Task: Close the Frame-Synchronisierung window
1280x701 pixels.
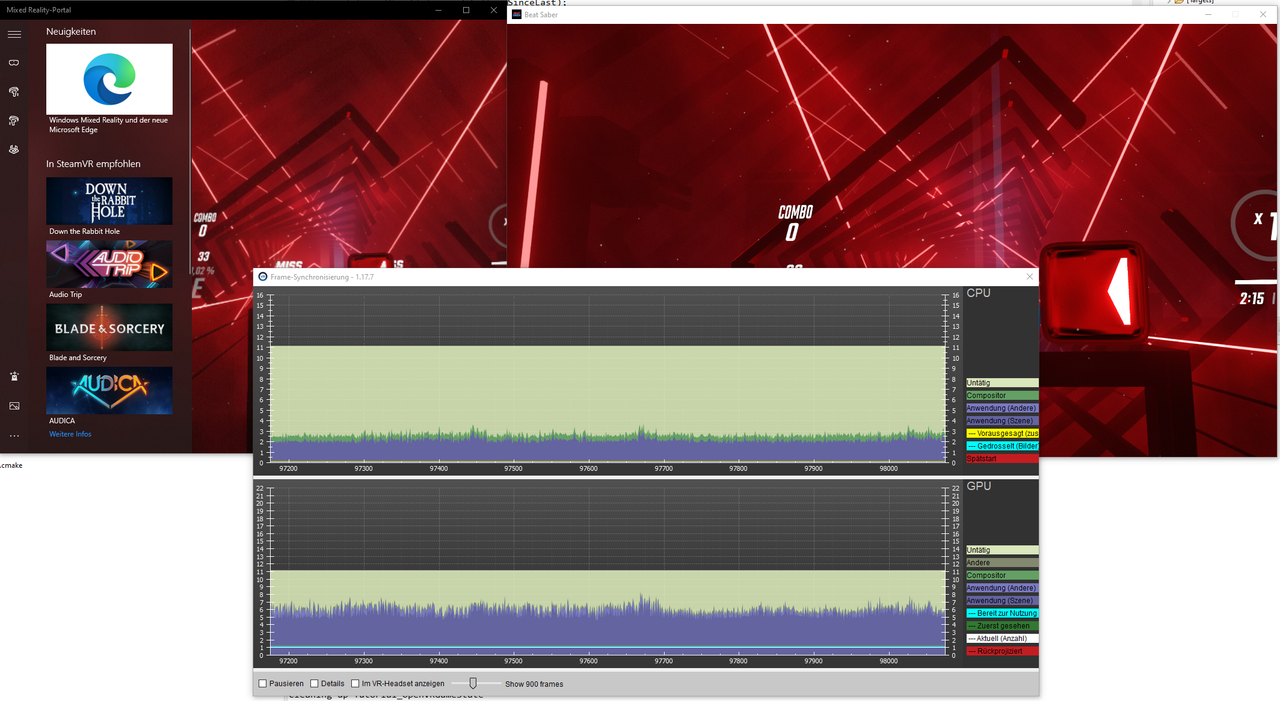Action: click(1029, 277)
